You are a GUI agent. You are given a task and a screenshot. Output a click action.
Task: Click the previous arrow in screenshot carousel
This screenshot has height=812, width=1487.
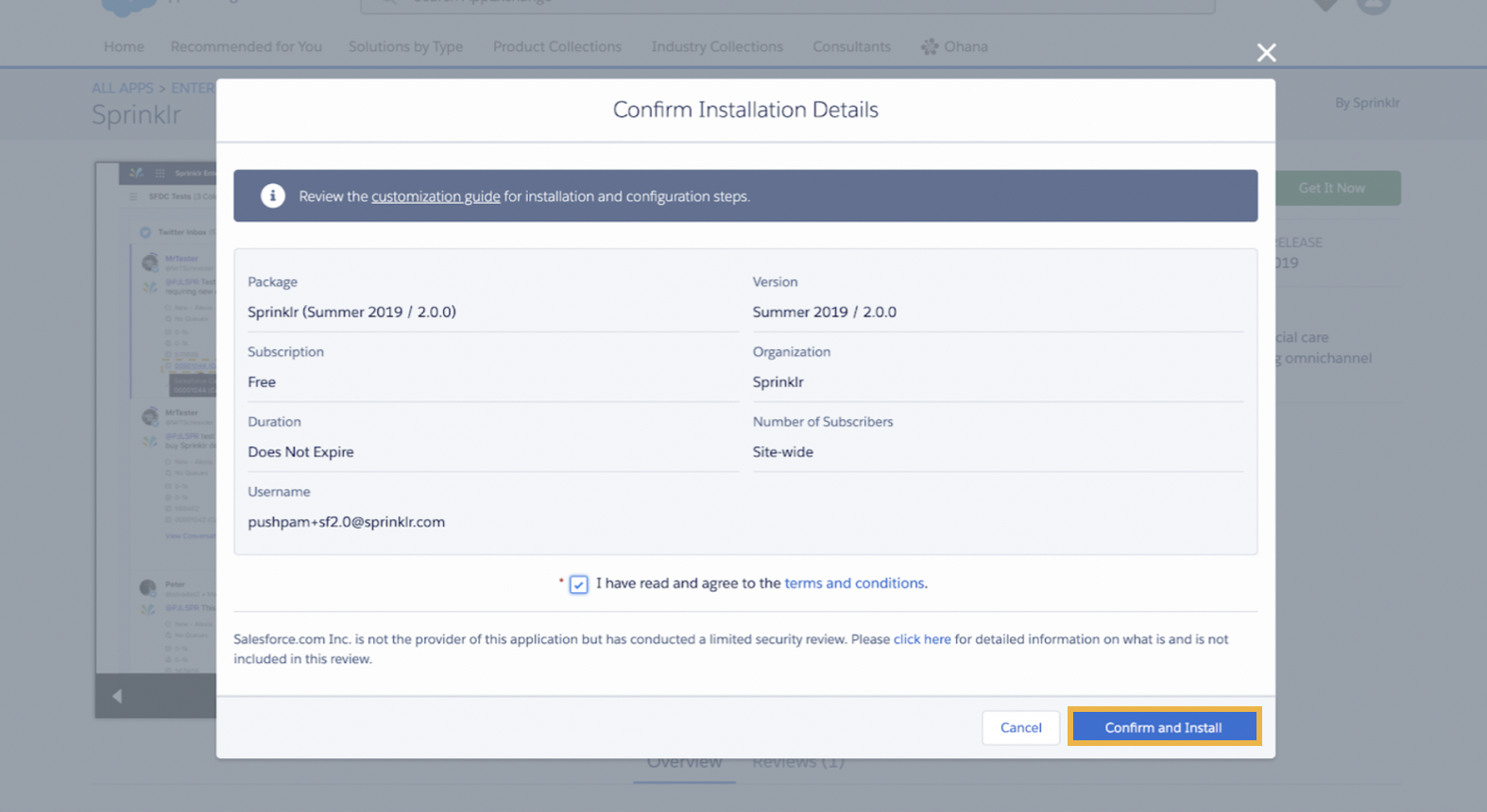pos(117,696)
